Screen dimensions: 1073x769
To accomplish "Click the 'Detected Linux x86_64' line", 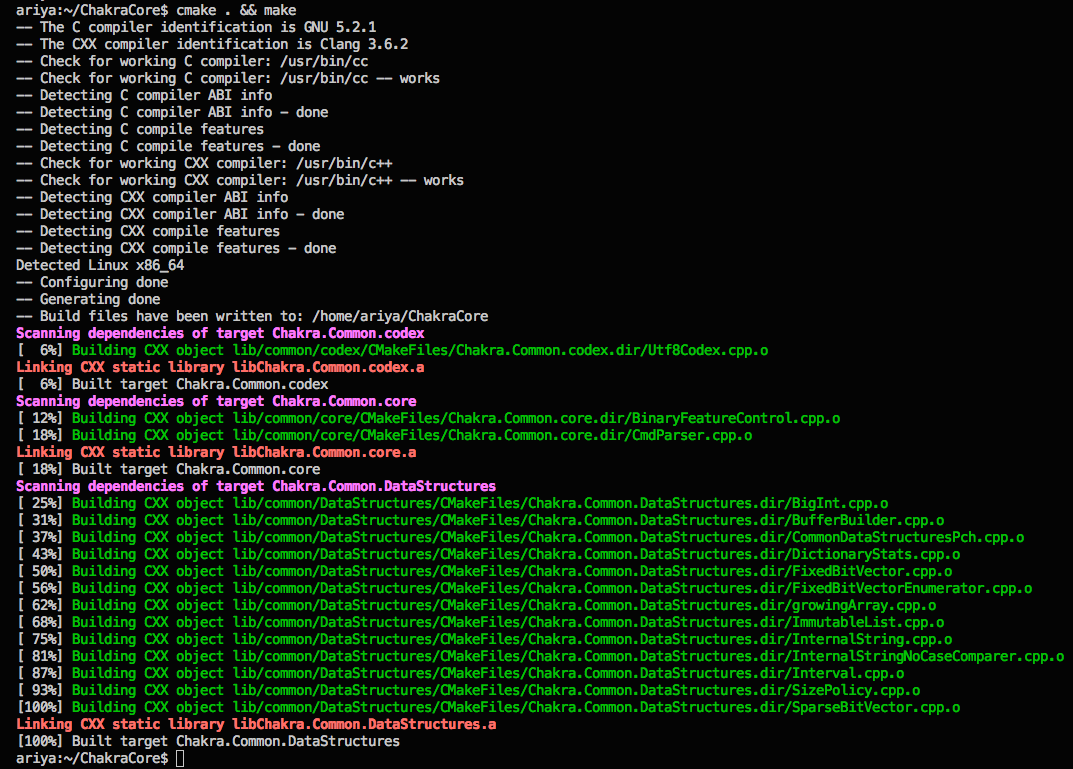I will click(100, 265).
